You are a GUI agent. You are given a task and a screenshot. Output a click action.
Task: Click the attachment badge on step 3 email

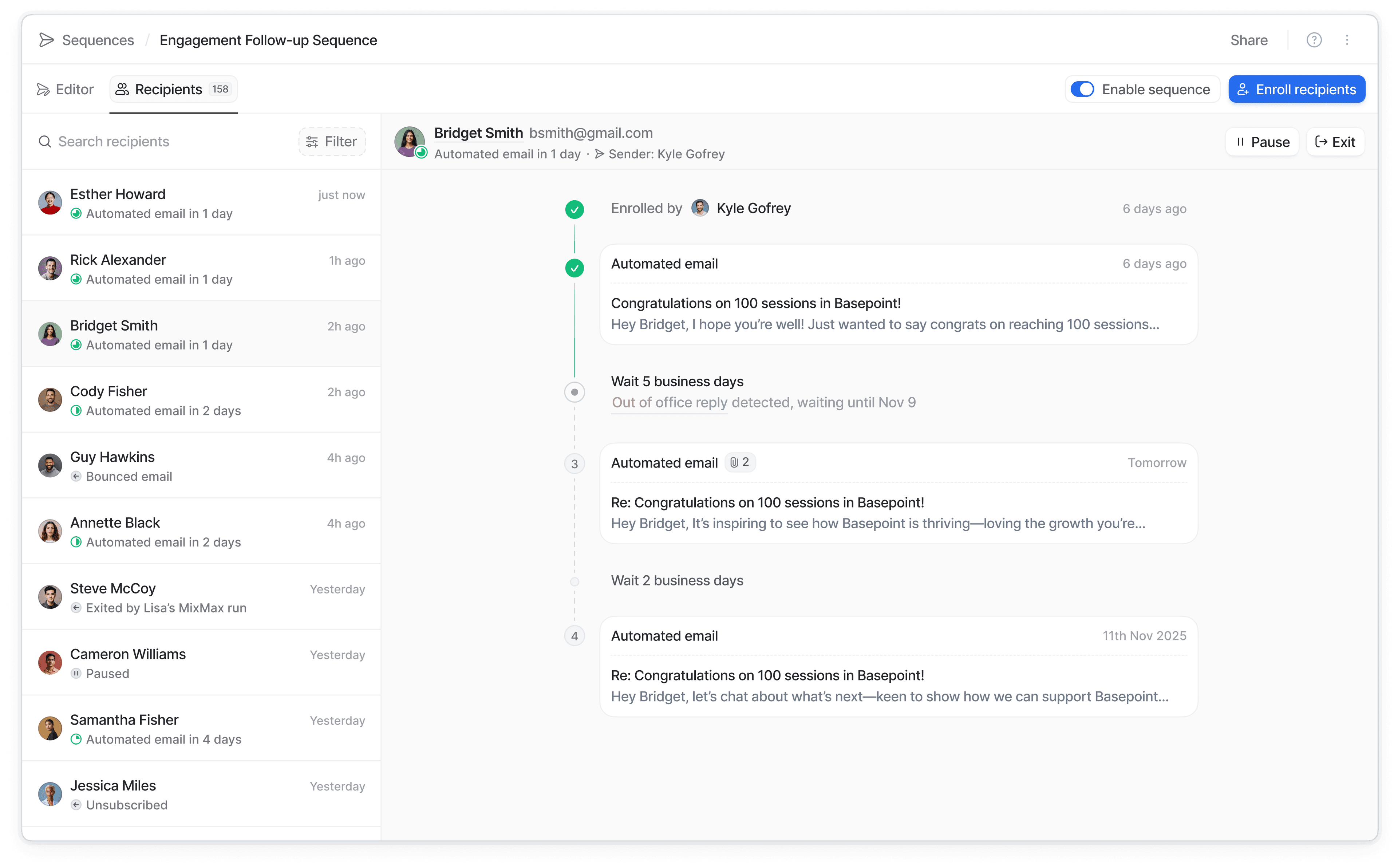pos(740,463)
